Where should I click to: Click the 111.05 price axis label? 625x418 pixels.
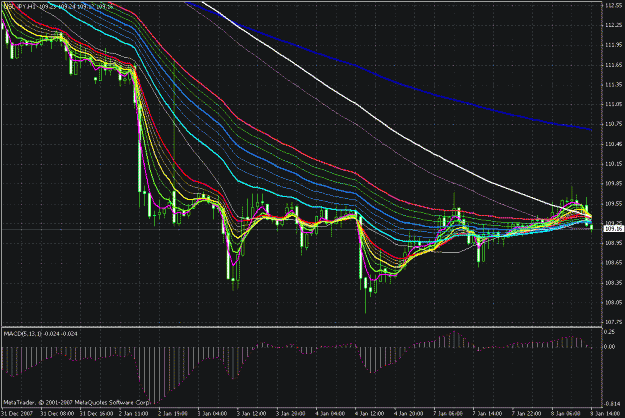coord(614,104)
